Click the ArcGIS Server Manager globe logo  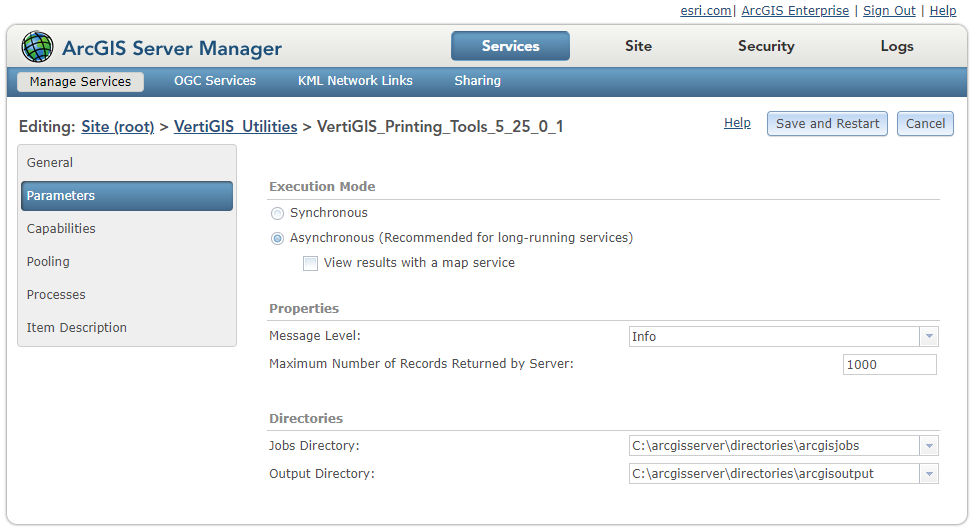pyautogui.click(x=37, y=47)
